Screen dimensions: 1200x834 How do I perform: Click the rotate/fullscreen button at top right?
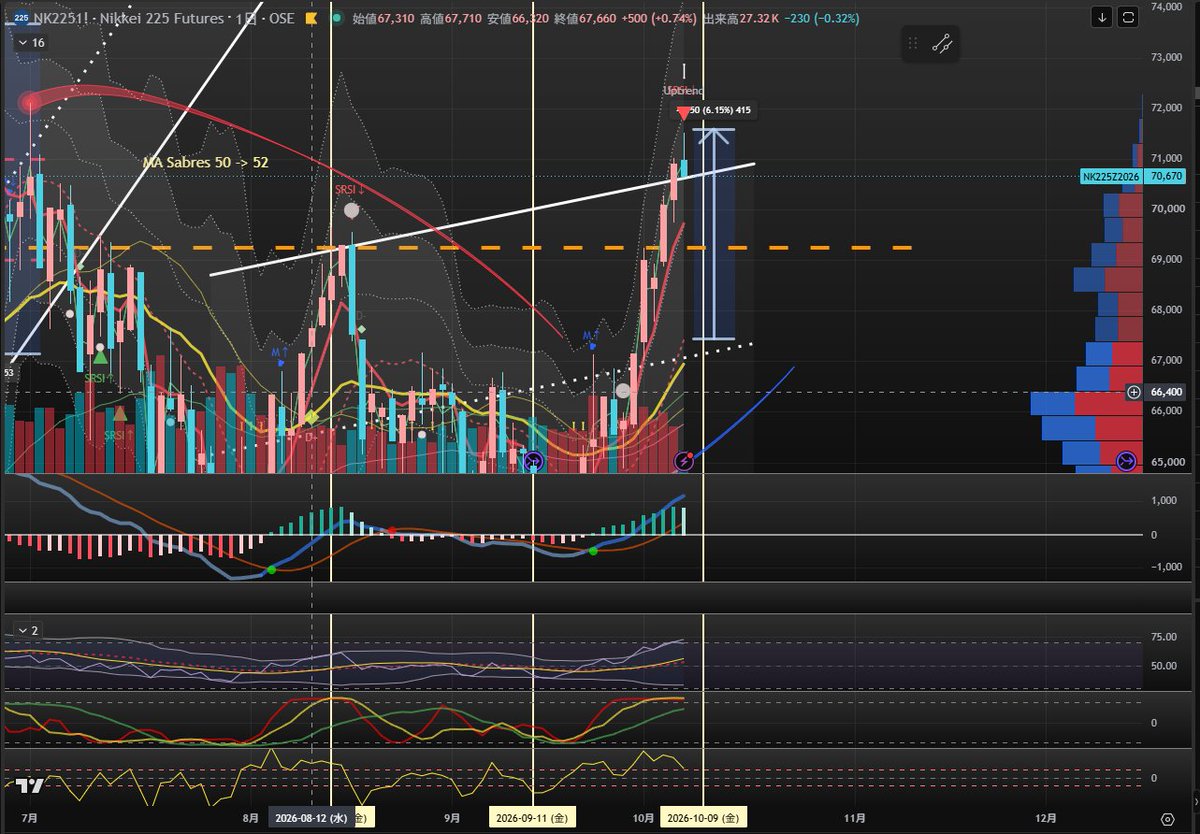(1129, 17)
